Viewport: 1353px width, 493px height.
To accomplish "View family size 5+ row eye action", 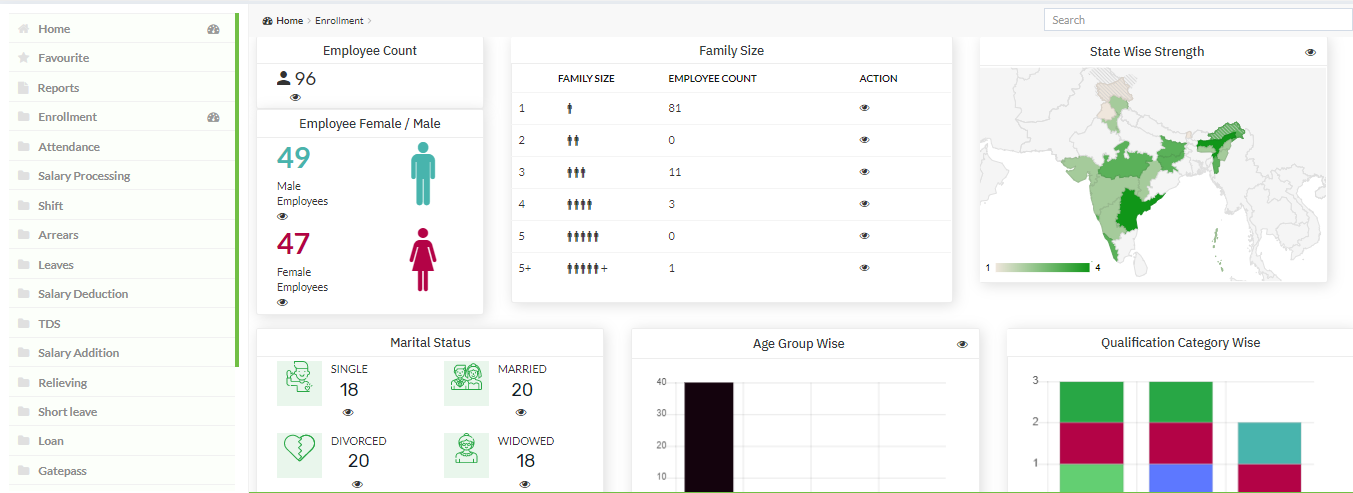I will [x=865, y=268].
